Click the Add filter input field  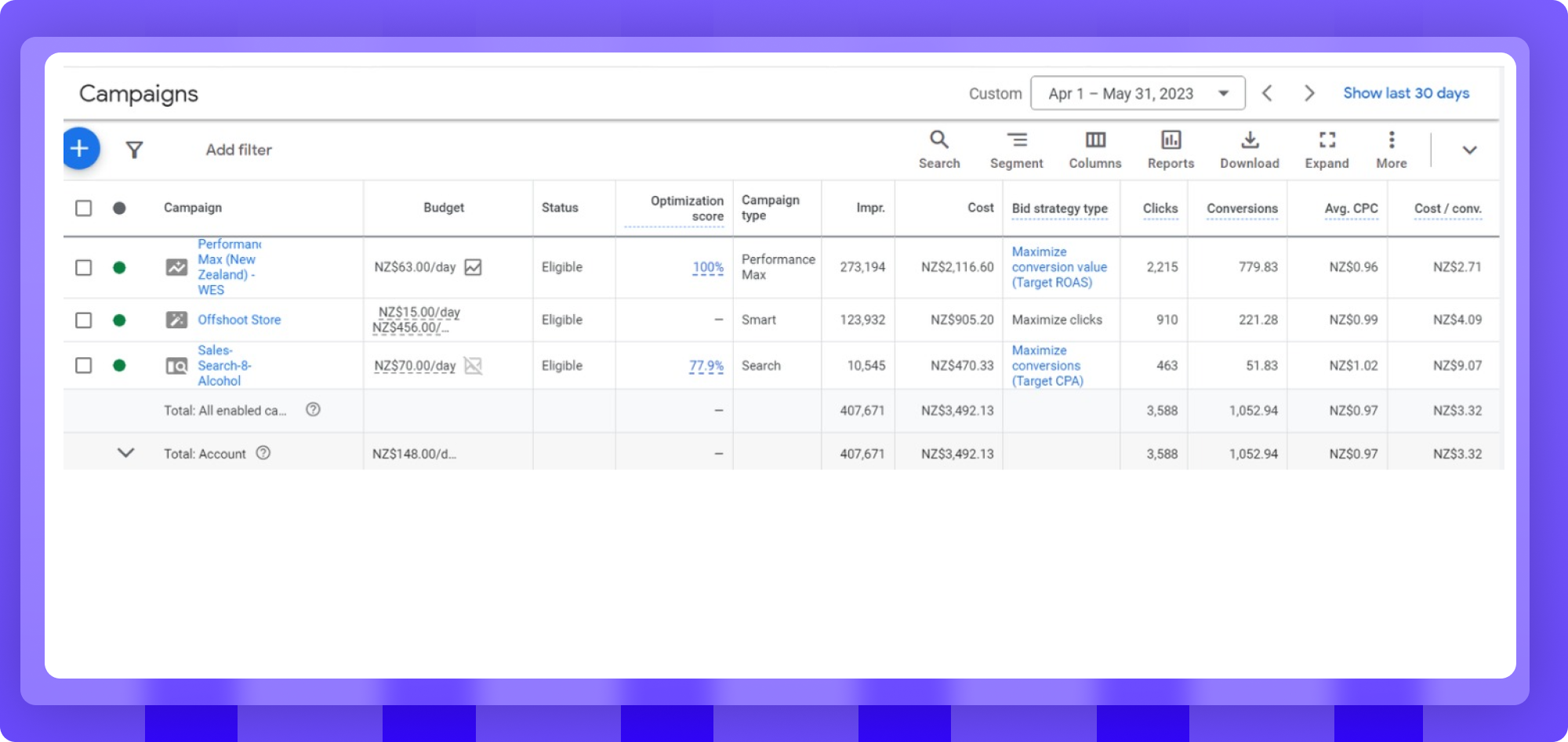(x=239, y=150)
